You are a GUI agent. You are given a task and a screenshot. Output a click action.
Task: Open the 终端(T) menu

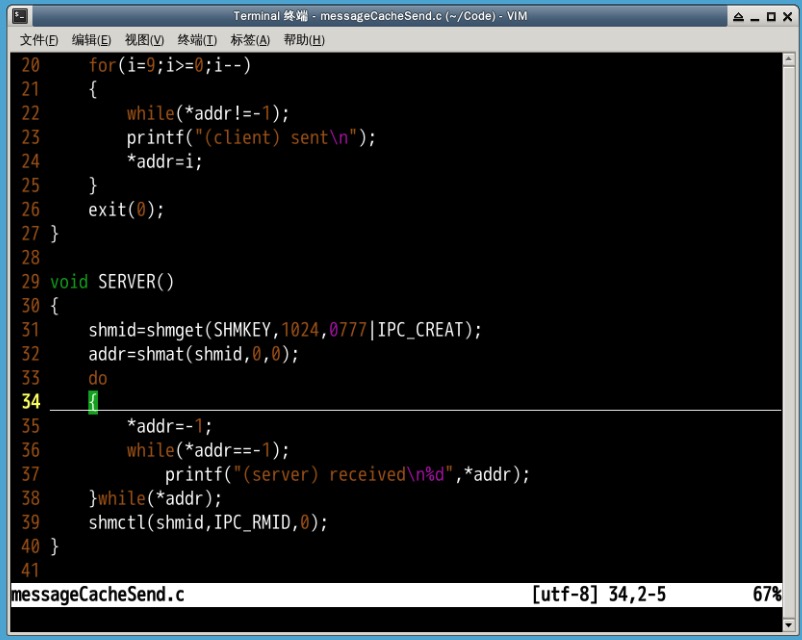click(x=197, y=40)
